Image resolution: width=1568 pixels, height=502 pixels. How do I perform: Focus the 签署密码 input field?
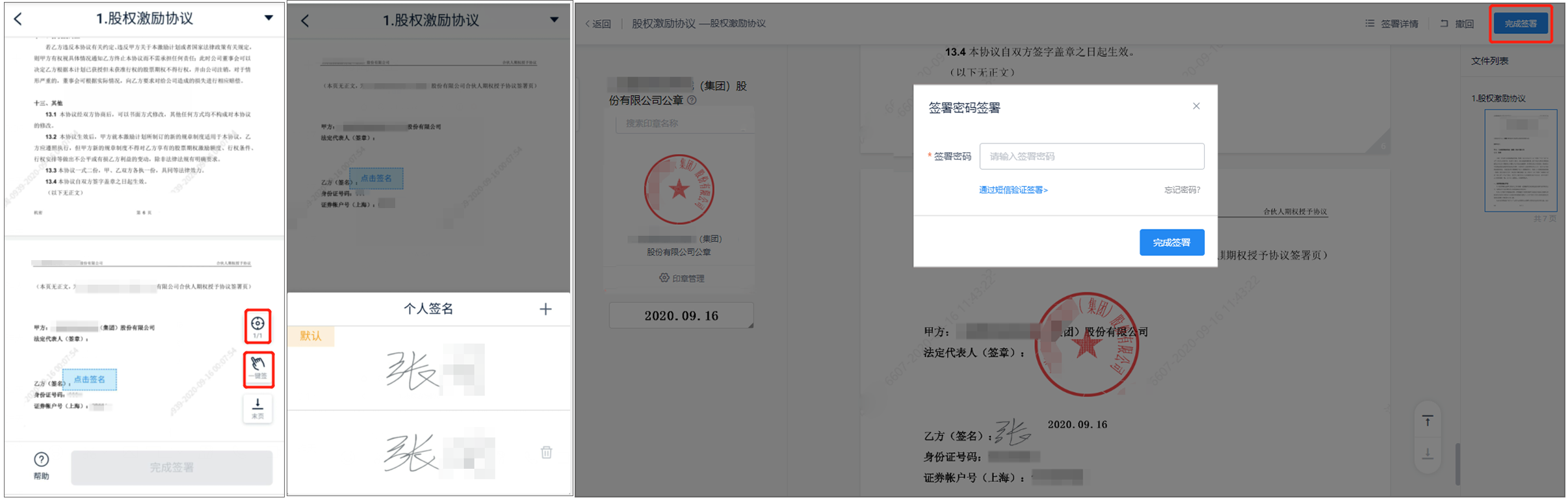[x=1091, y=156]
